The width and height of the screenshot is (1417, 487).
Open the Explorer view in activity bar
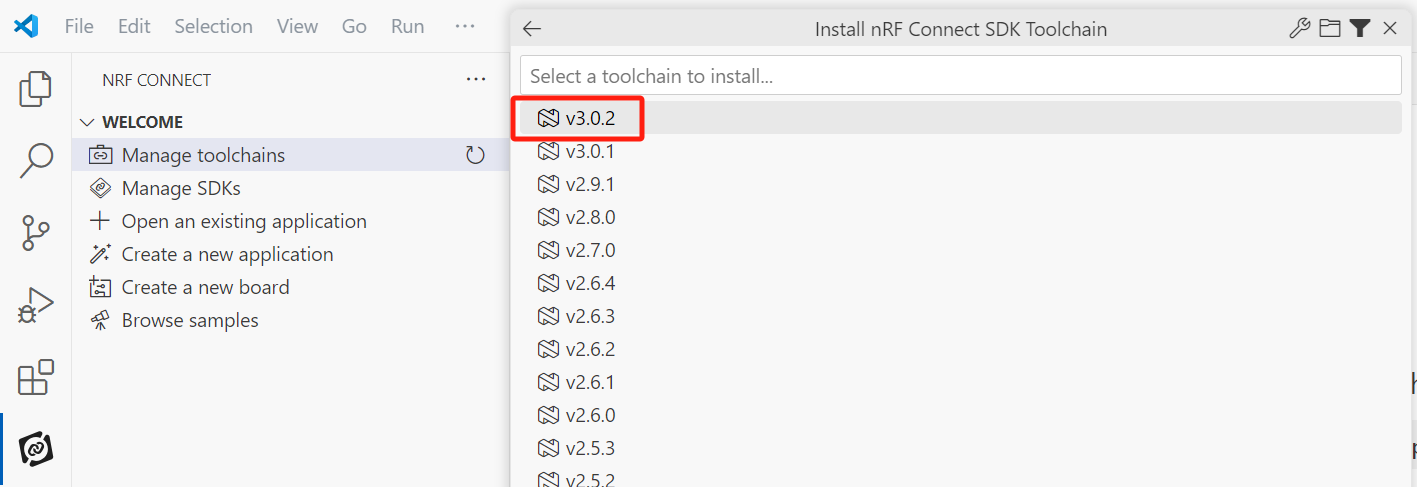click(36, 89)
